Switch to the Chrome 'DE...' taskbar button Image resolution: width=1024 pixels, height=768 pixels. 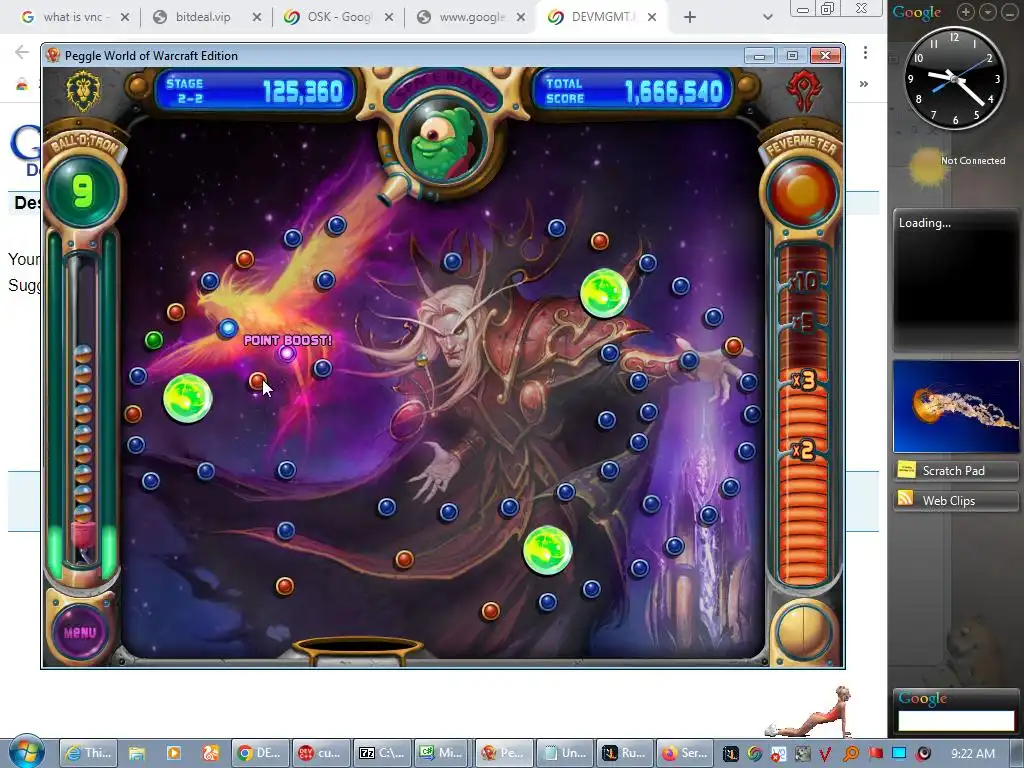click(259, 753)
